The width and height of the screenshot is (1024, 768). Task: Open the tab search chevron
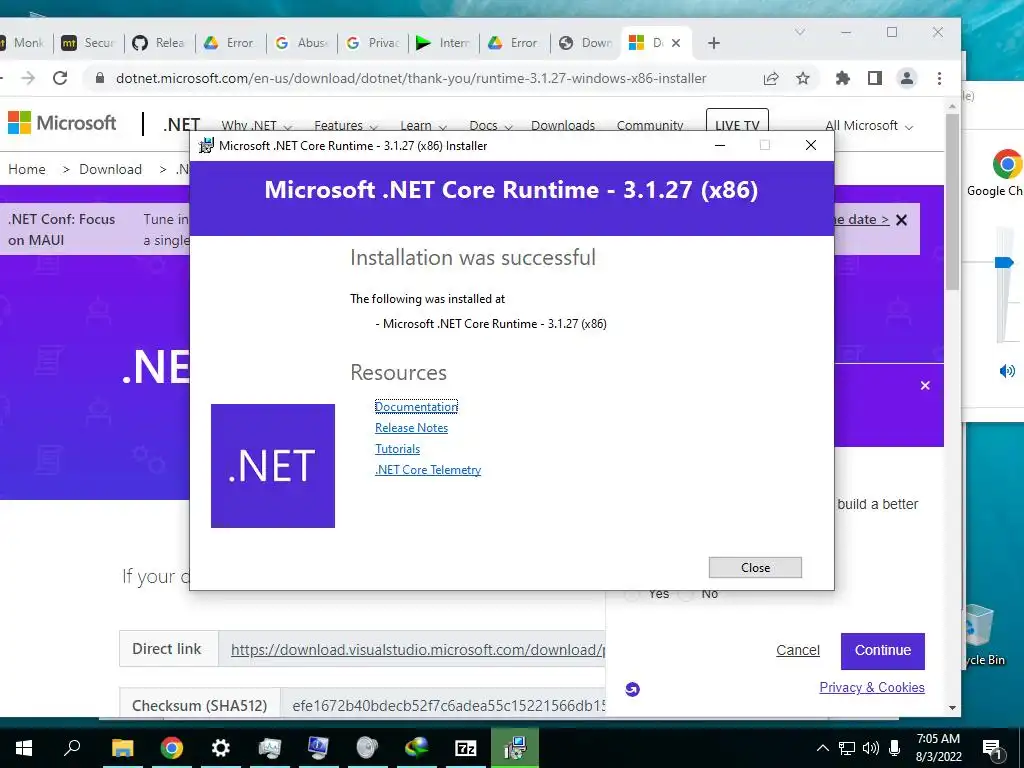tap(800, 32)
